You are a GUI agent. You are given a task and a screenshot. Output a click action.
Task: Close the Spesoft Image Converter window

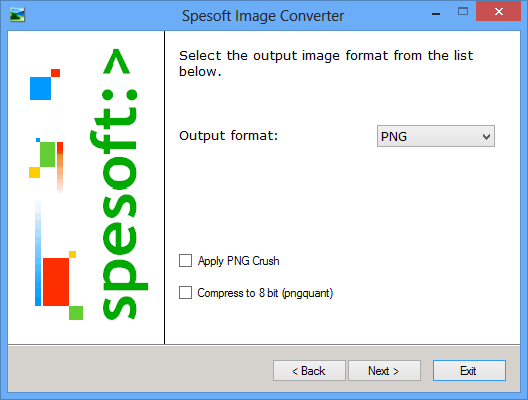pos(498,11)
